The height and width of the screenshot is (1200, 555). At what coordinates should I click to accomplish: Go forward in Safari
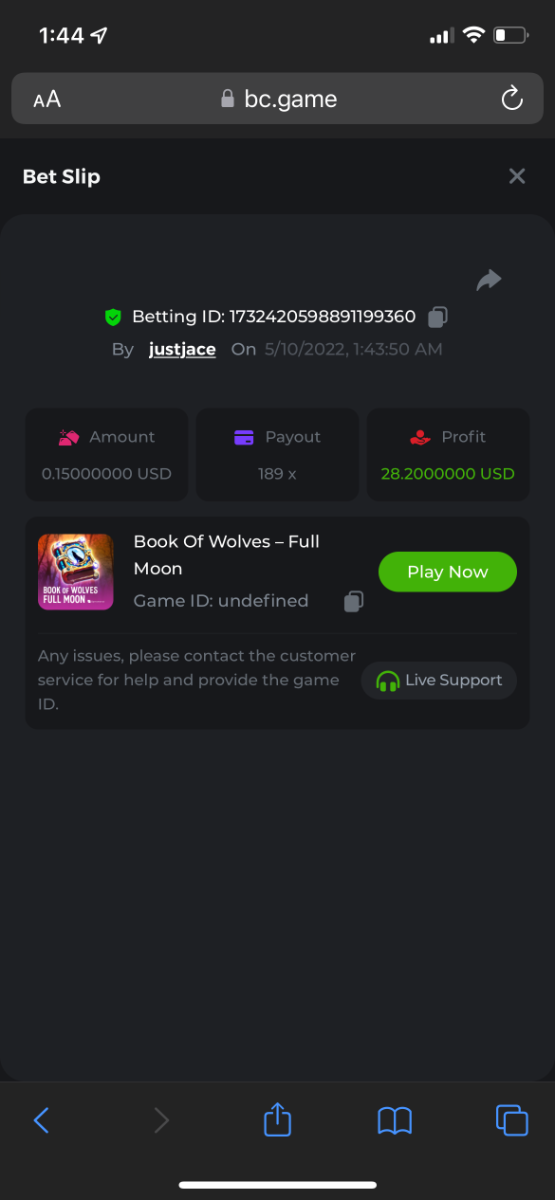[161, 1120]
